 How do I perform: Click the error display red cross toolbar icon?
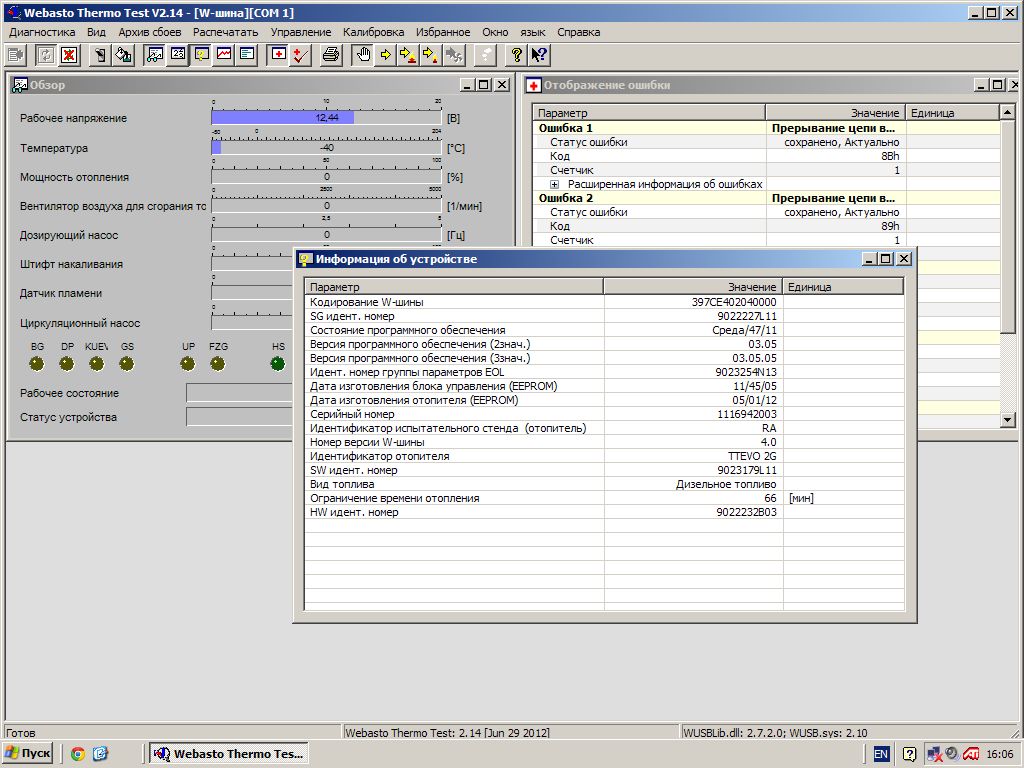(278, 55)
